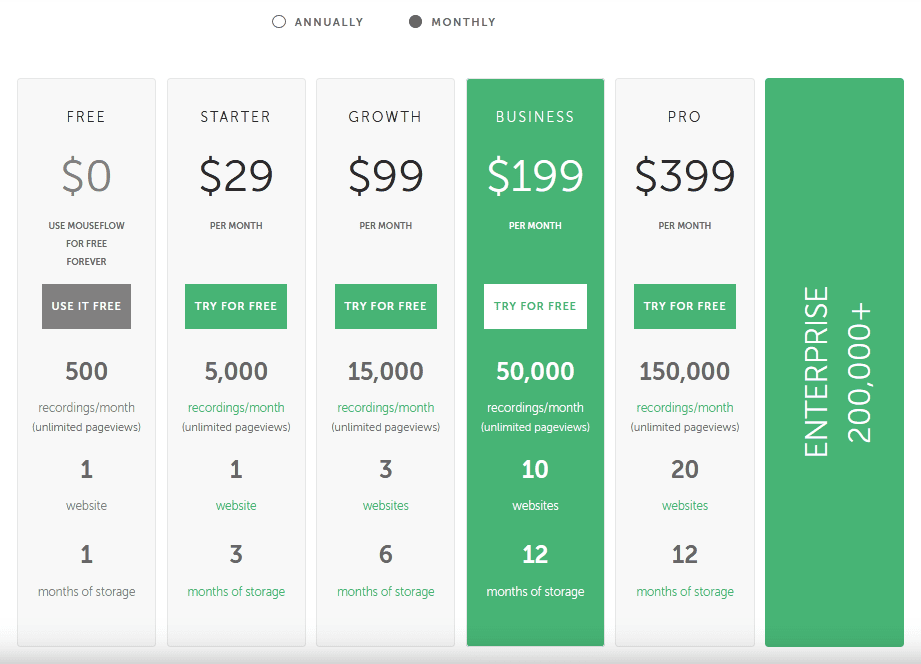Click USE IT FREE on the Free plan
921x664 pixels.
click(x=86, y=306)
